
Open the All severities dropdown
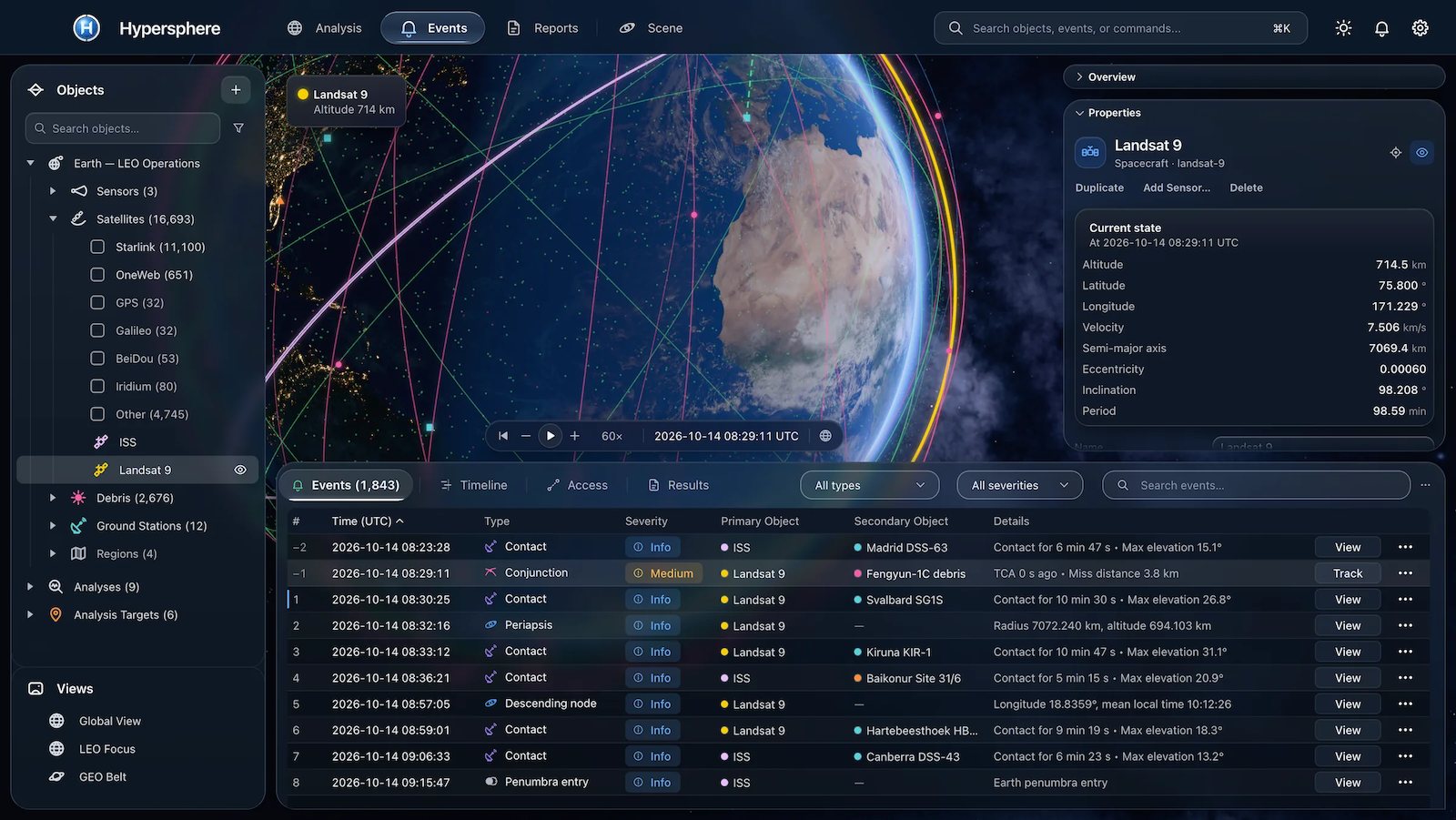[x=1019, y=485]
